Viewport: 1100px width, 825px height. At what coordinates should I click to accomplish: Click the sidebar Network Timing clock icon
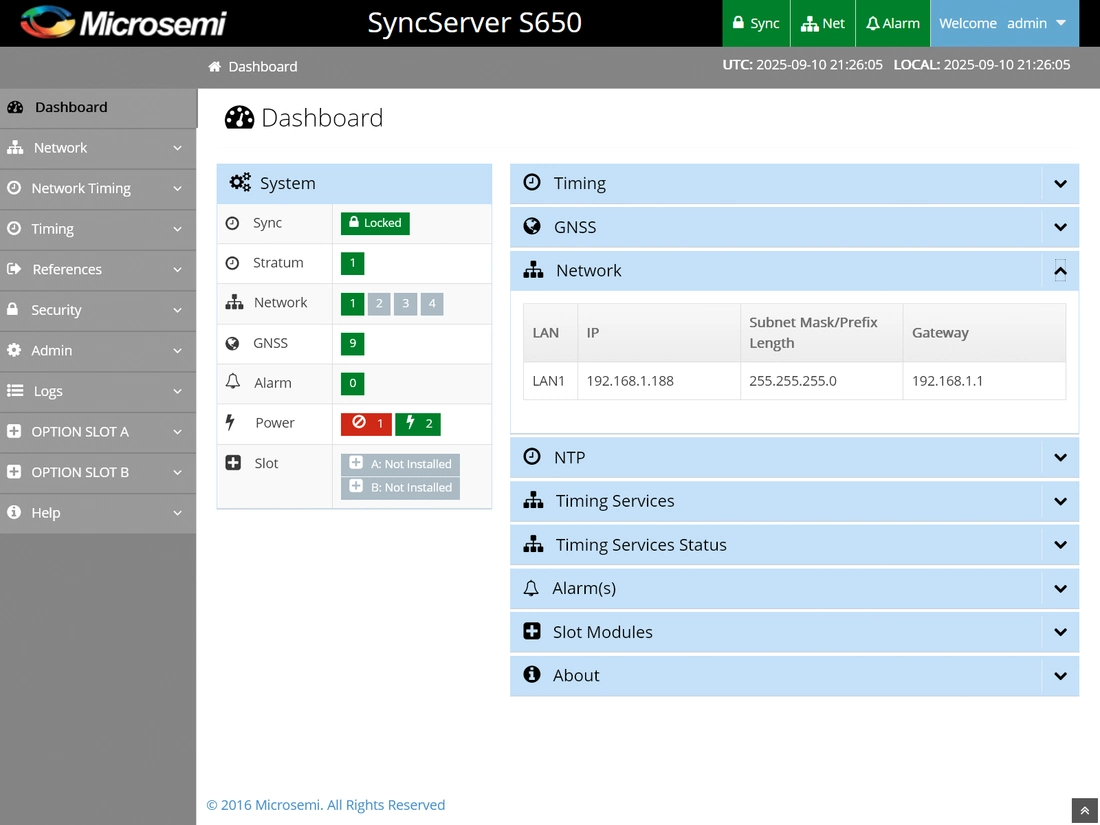tap(13, 187)
